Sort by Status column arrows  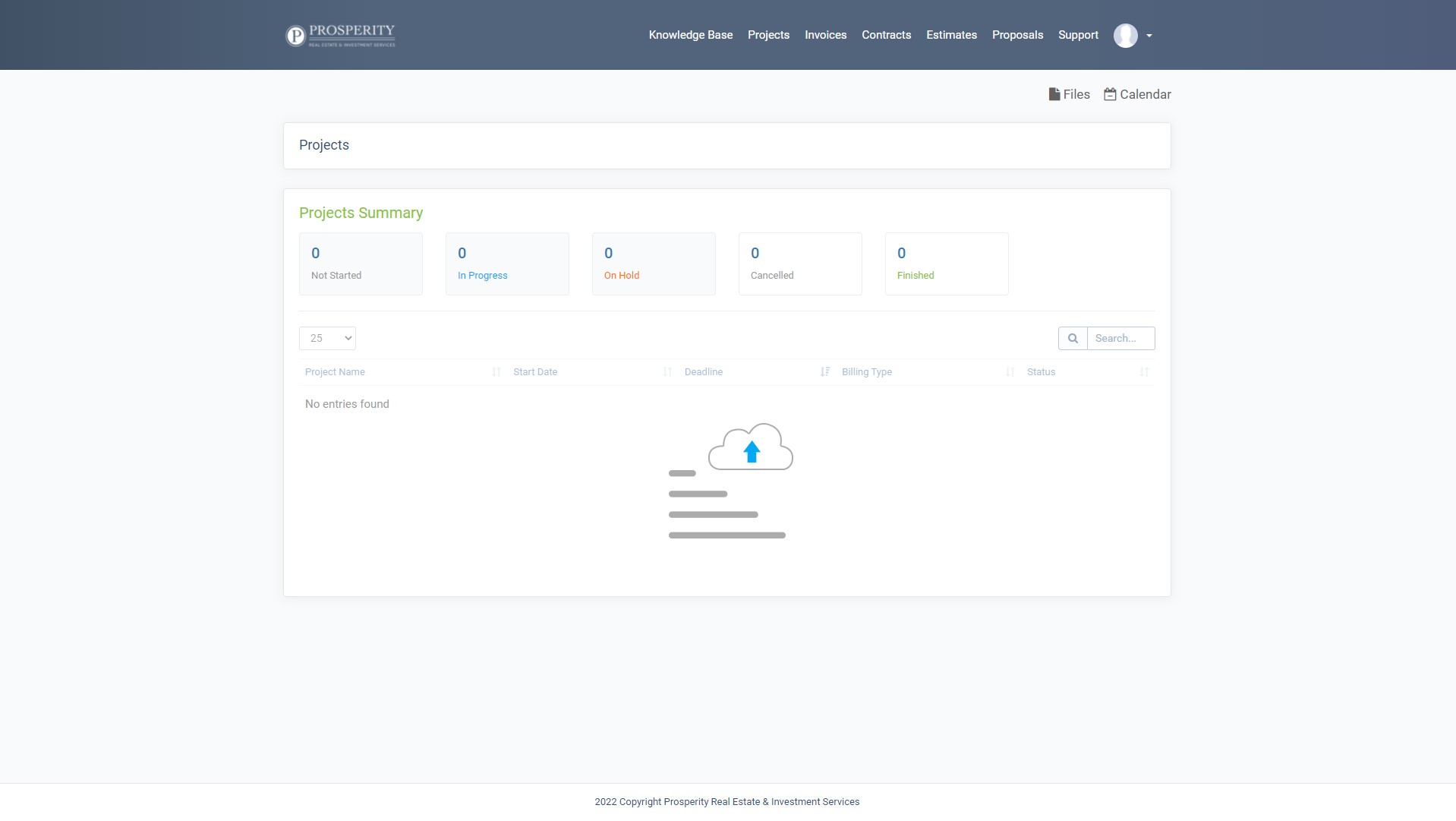point(1144,372)
